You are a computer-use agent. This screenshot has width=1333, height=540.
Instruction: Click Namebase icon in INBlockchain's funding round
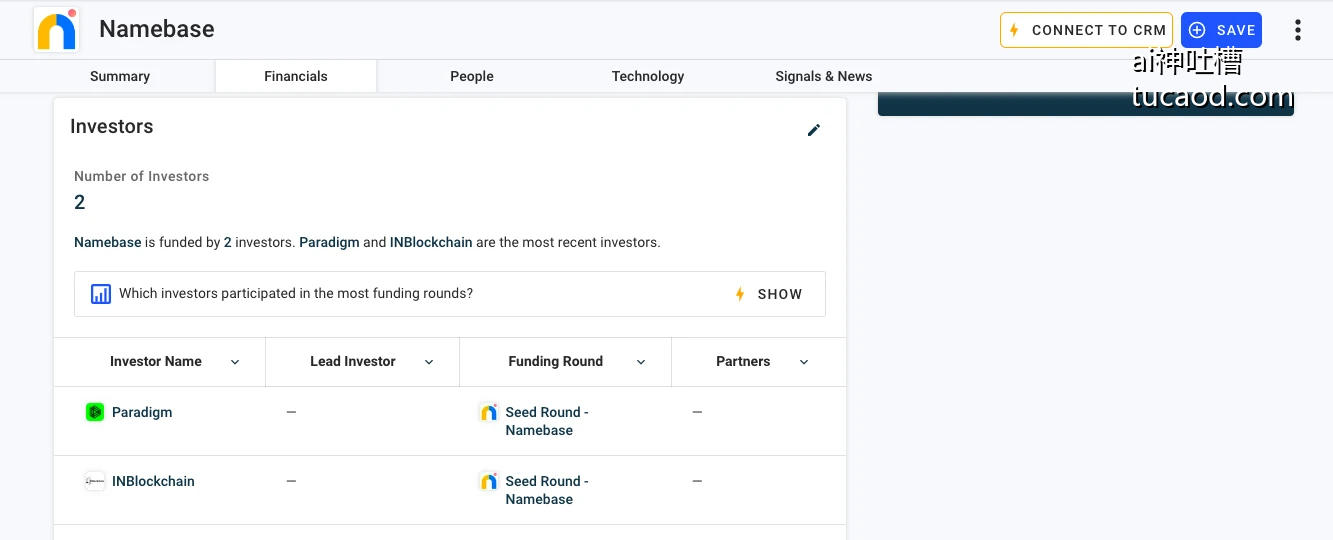[x=488, y=481]
